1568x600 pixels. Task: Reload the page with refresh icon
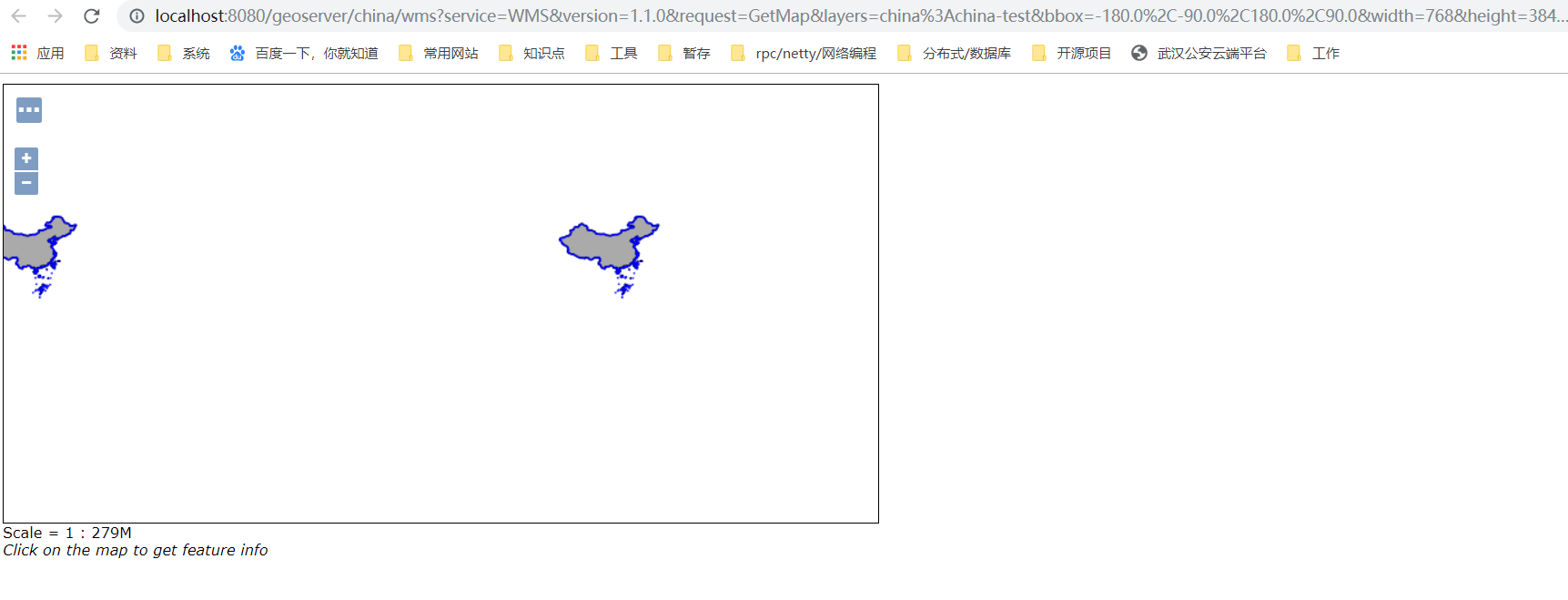[x=91, y=16]
